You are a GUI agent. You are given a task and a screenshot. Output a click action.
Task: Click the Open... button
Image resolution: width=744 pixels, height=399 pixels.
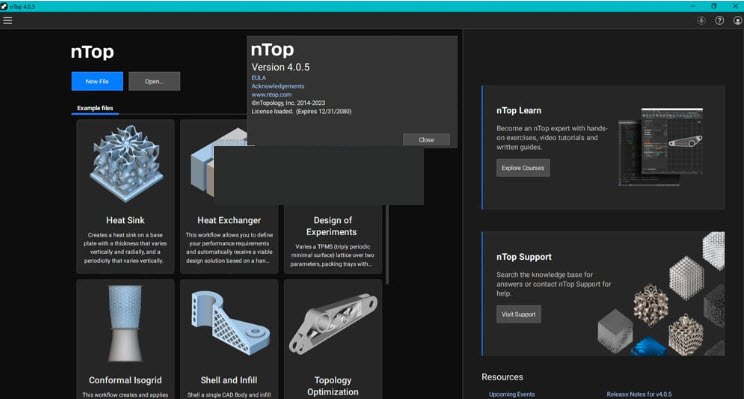tap(154, 81)
